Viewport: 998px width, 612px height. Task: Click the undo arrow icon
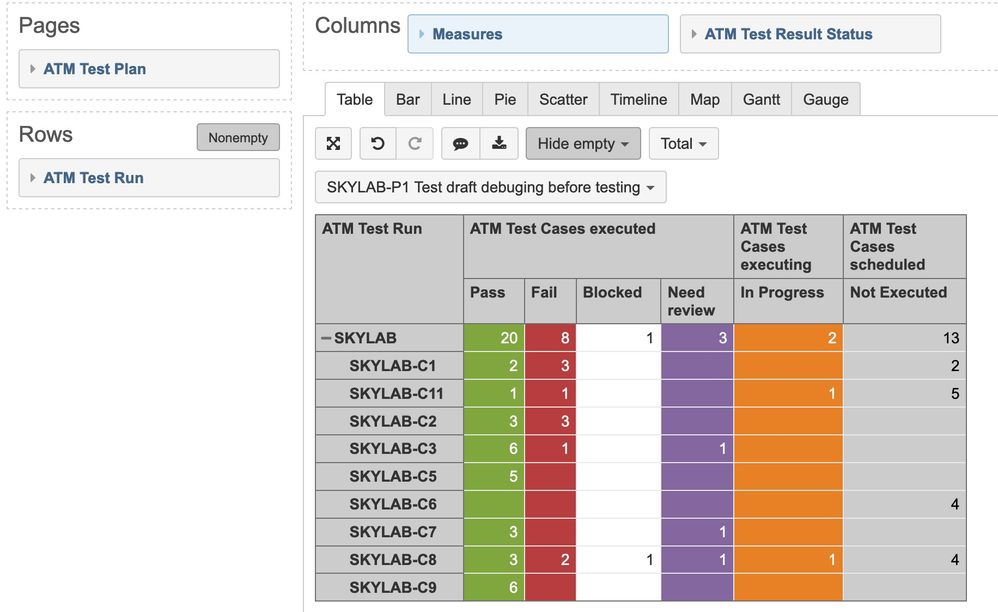(x=377, y=144)
